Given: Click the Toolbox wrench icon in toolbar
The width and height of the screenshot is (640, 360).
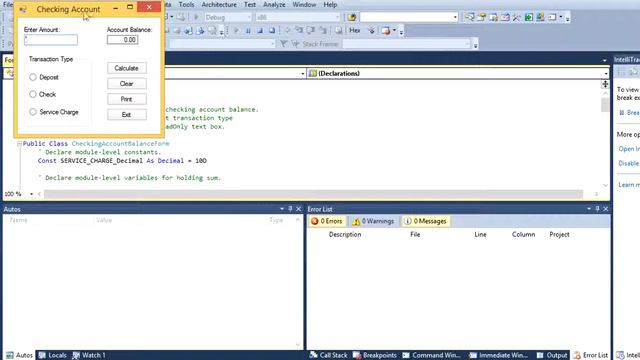Looking at the screenshot, I should [517, 17].
